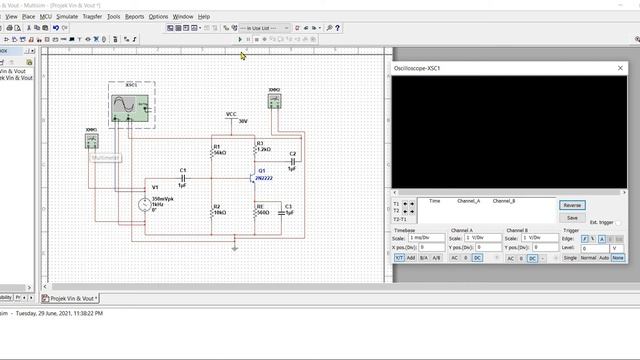Open the MCU menu
Viewport: 640px width, 360px height.
[45, 16]
